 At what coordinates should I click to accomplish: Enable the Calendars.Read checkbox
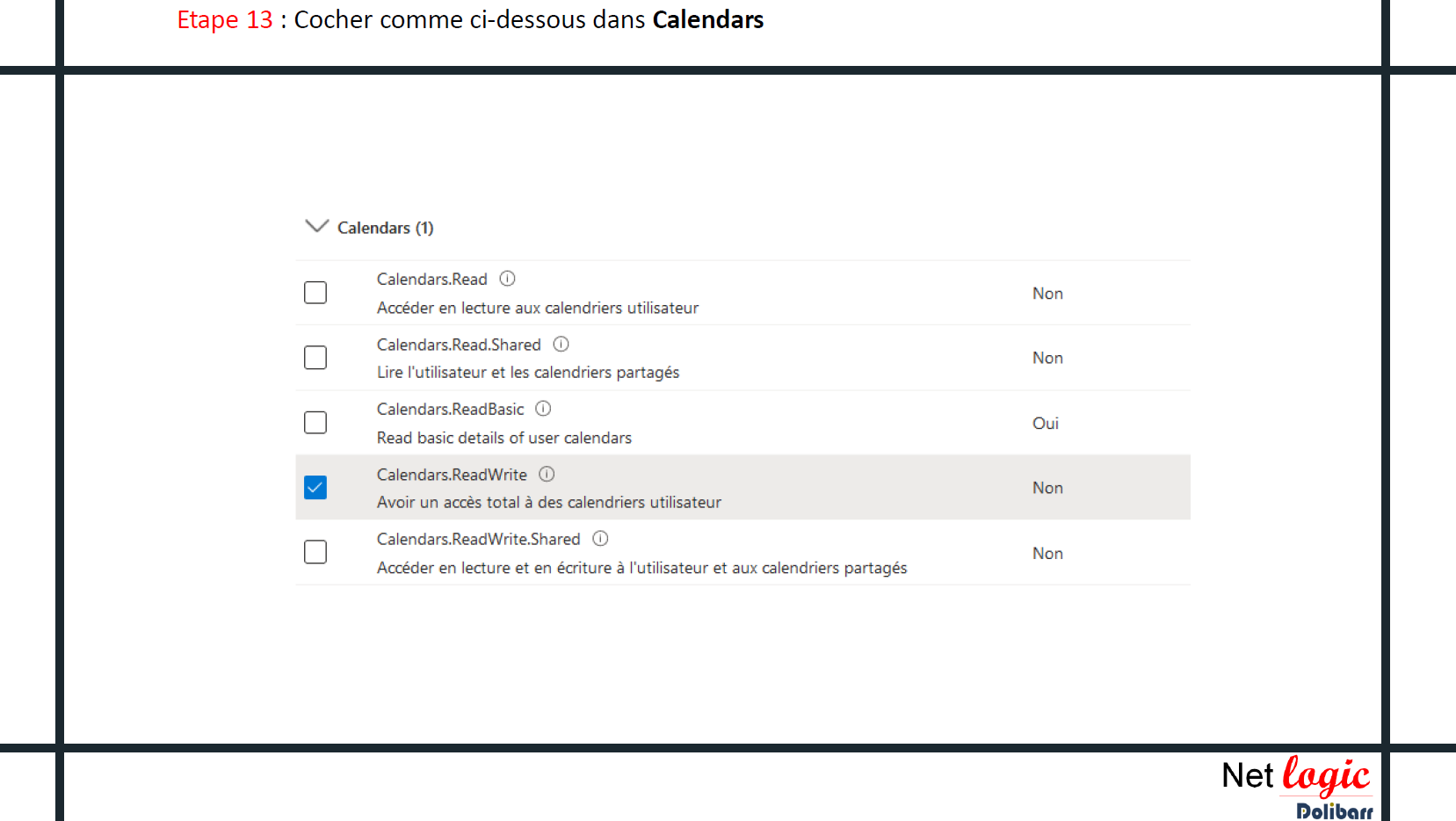point(315,293)
